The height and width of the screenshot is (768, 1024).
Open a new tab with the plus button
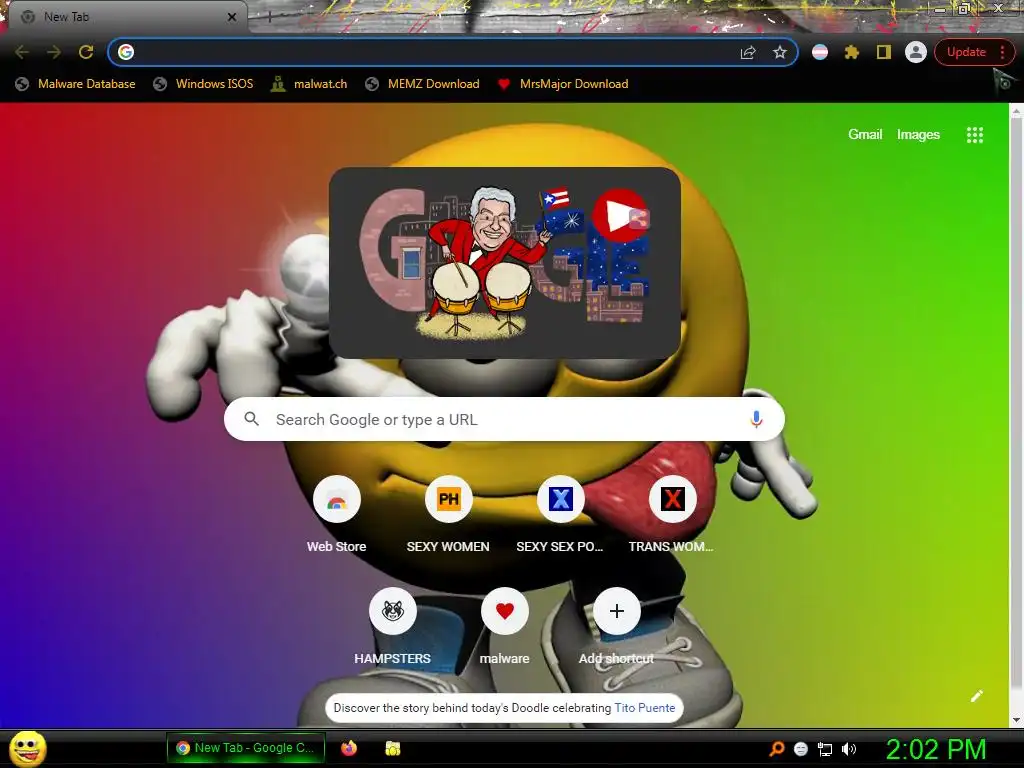pos(270,16)
